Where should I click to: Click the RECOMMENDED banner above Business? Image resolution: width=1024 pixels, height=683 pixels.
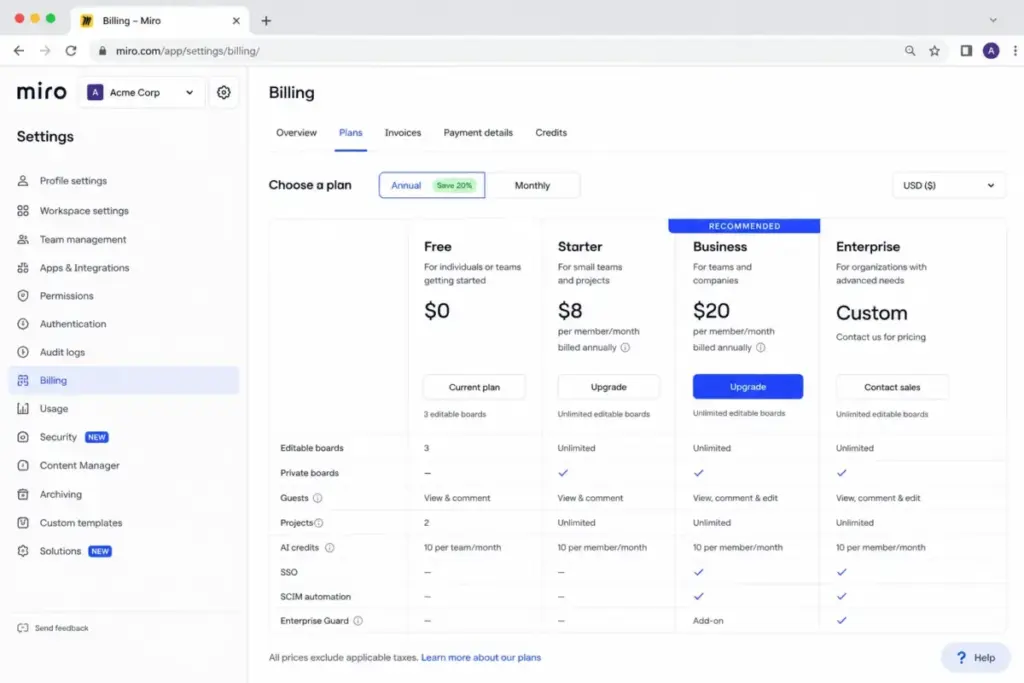744,226
